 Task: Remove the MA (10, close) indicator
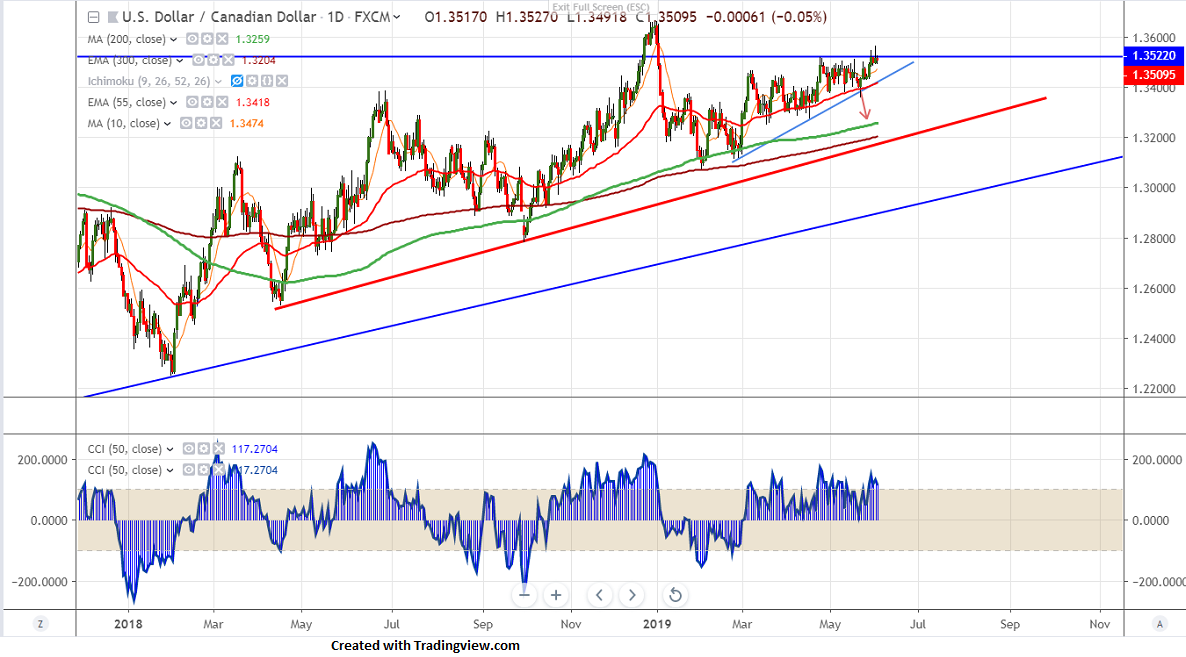point(216,123)
